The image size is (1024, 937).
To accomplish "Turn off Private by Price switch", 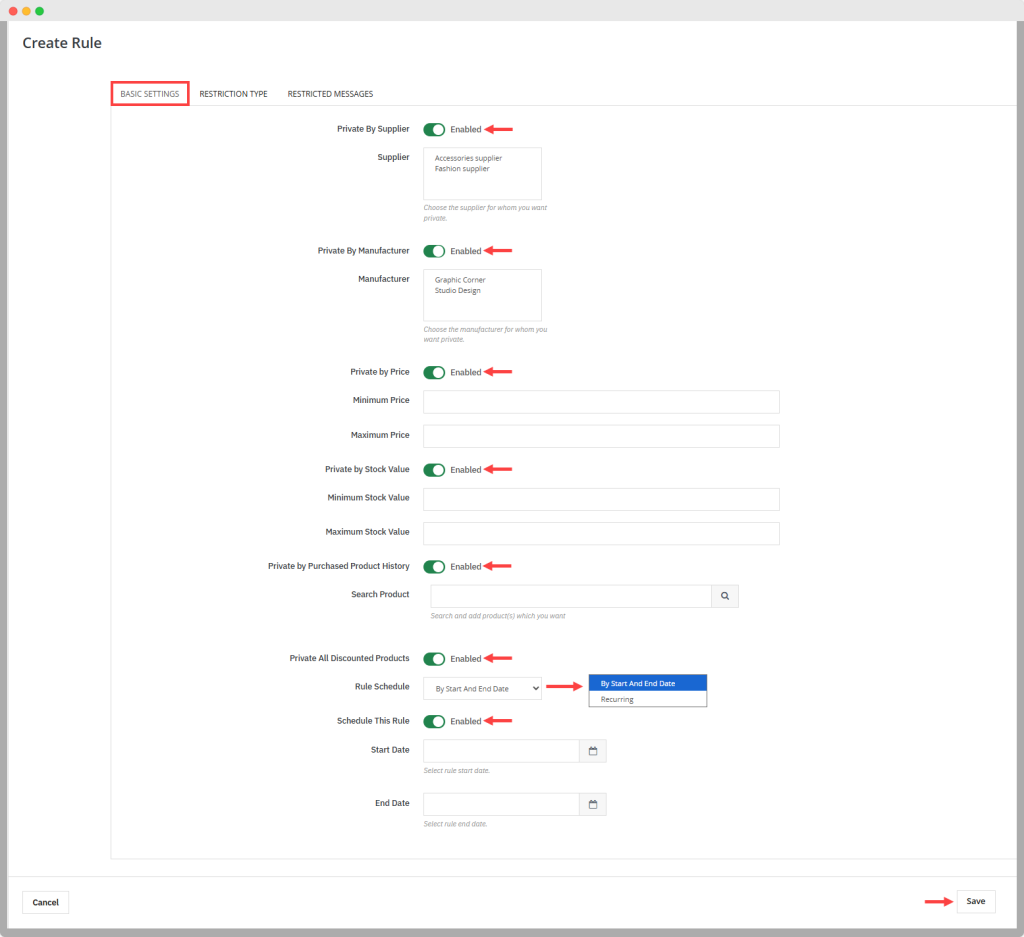I will tap(434, 372).
